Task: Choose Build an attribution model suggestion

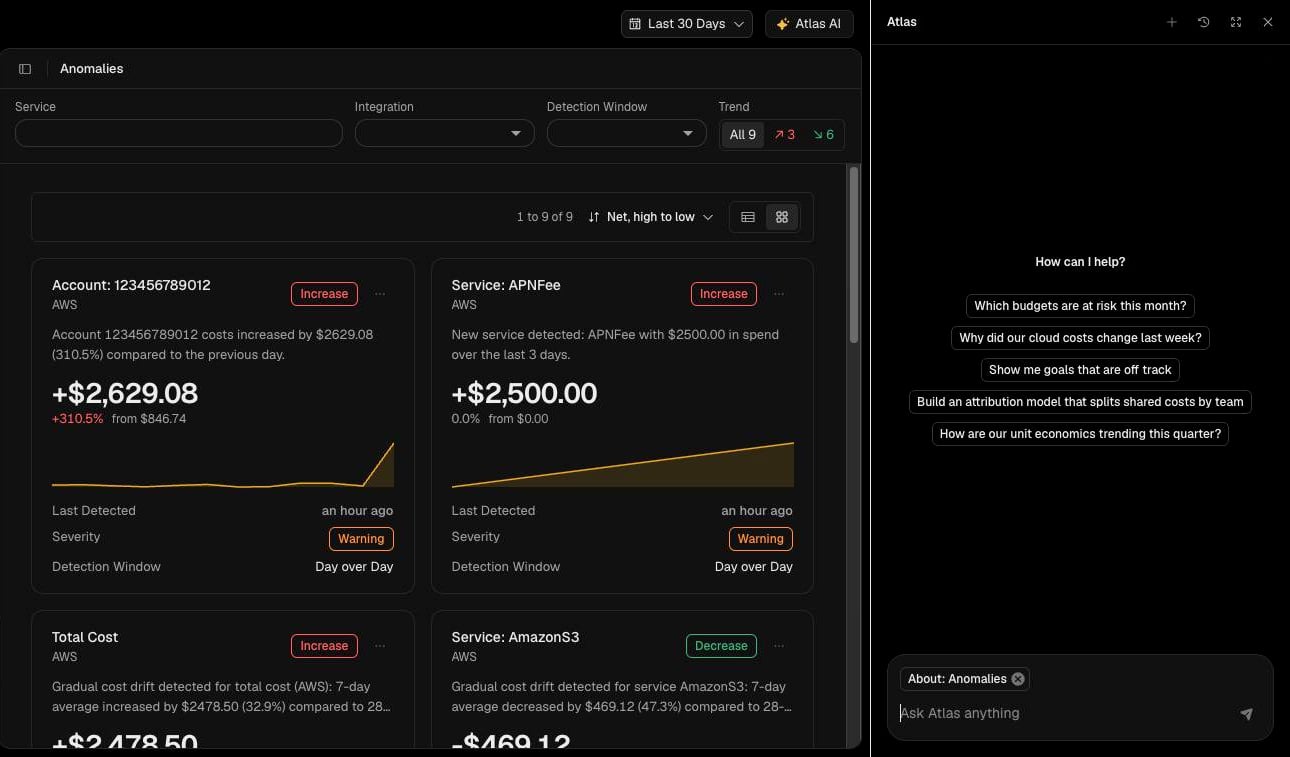Action: [1080, 402]
